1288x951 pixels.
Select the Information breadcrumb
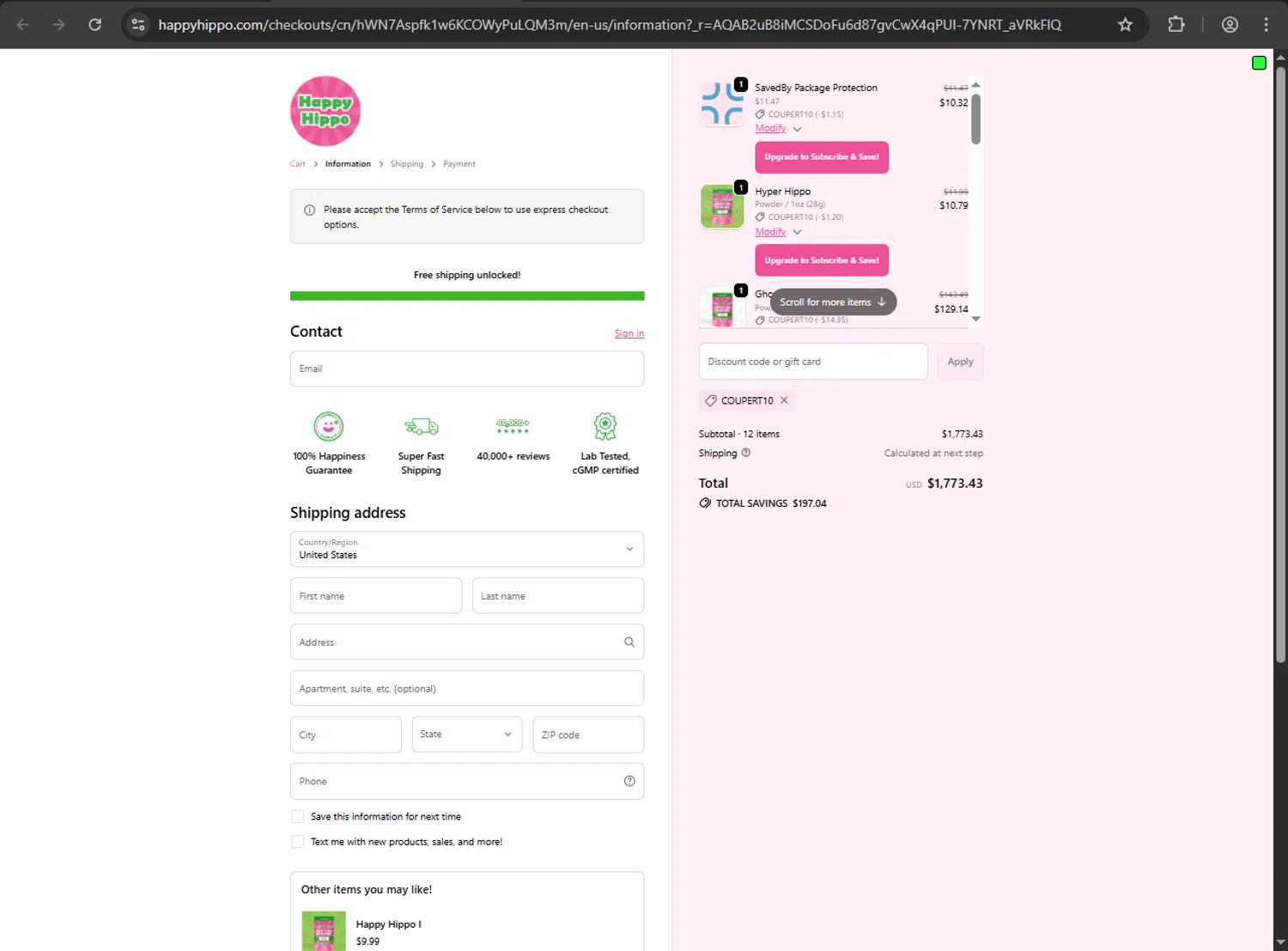coord(348,164)
